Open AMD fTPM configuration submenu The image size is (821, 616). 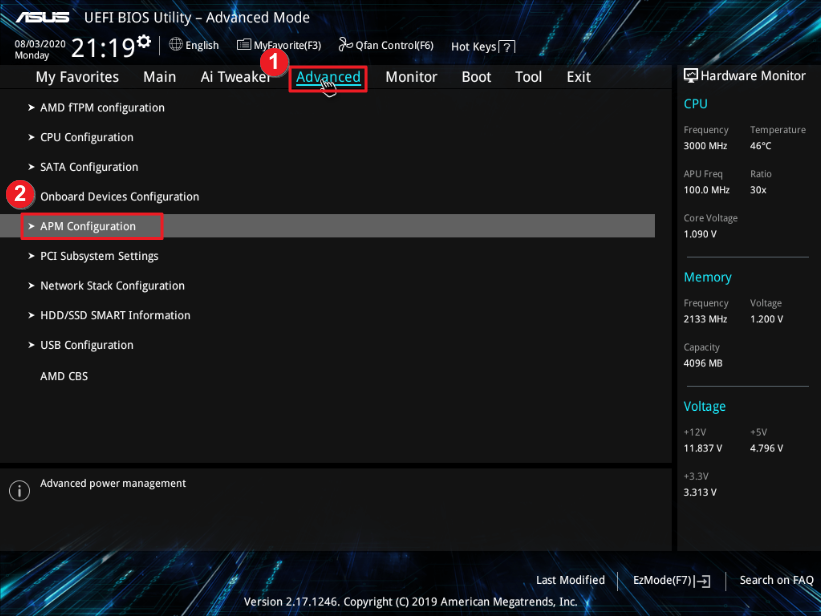pyautogui.click(x=103, y=107)
